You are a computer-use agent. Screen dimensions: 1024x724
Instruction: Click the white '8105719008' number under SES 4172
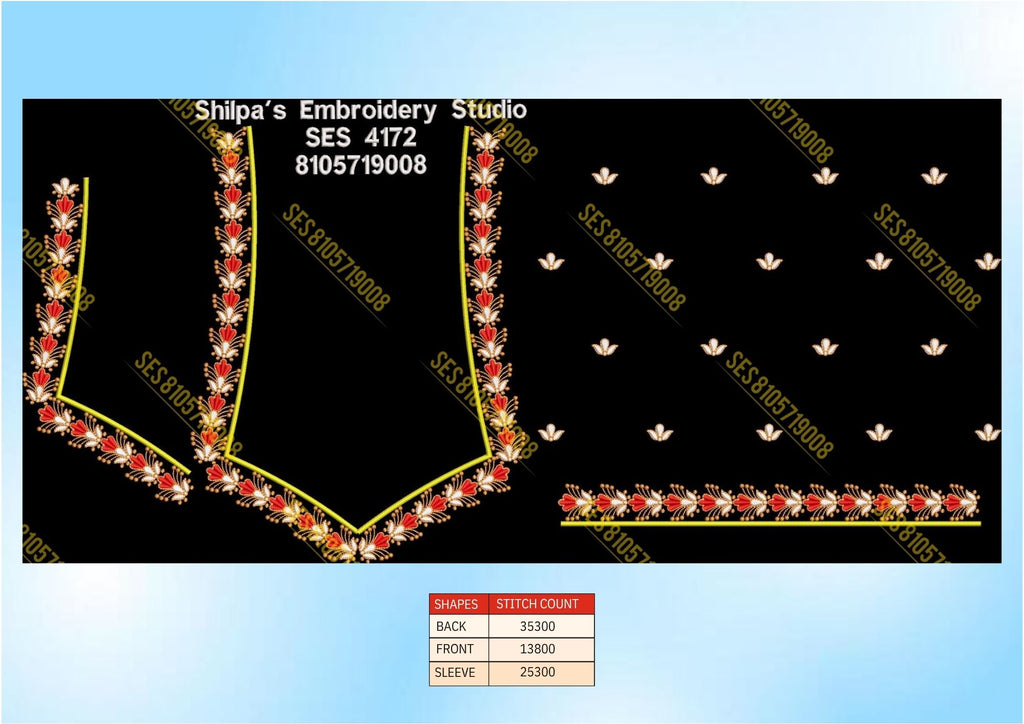tap(360, 165)
